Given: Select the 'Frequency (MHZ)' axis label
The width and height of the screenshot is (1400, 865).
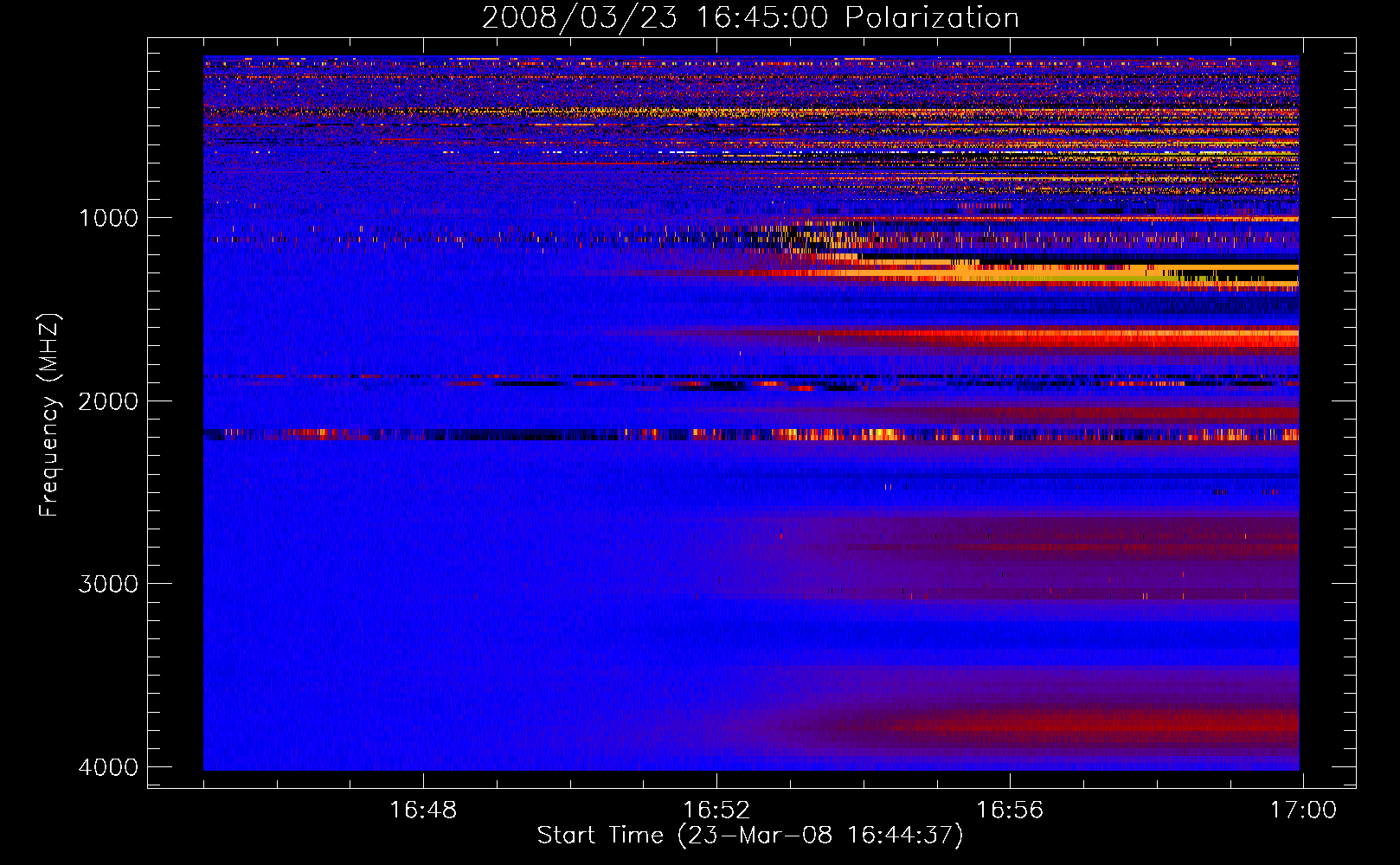Looking at the screenshot, I should click(50, 414).
